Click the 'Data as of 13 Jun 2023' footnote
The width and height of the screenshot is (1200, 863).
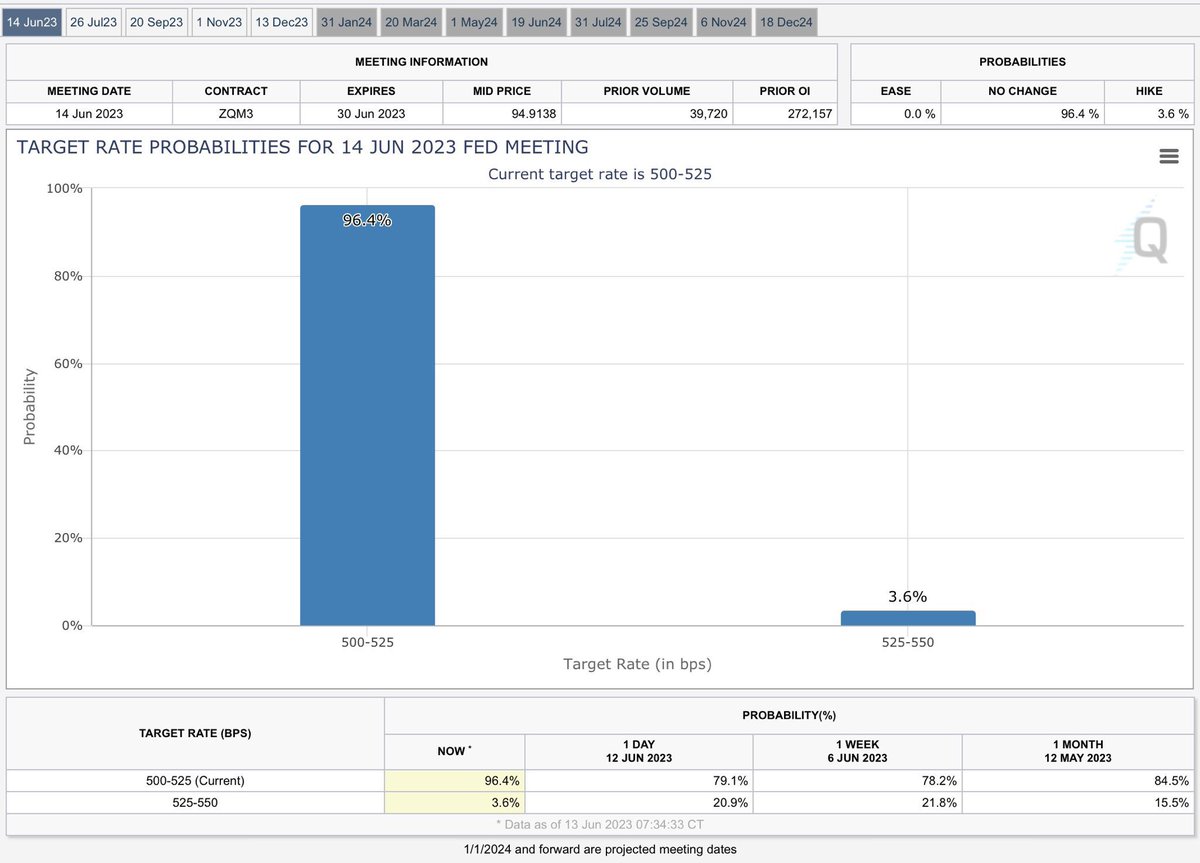coord(599,824)
